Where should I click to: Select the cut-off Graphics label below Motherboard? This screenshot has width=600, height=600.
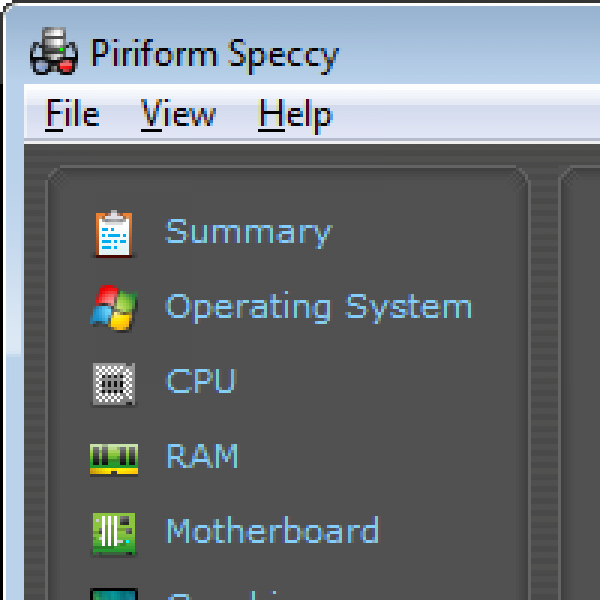(250, 594)
